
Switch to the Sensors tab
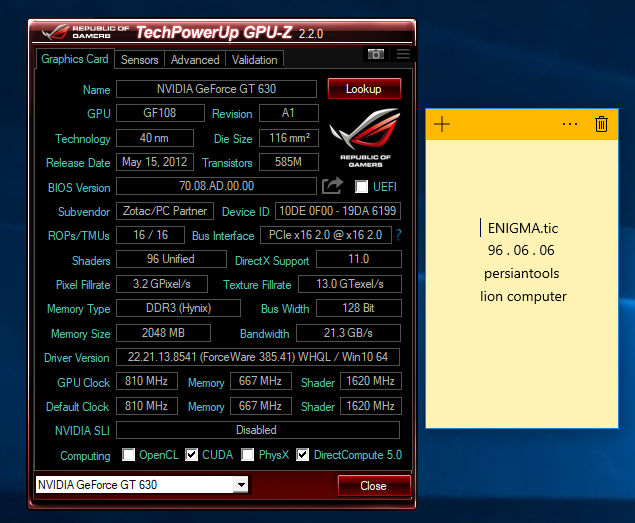coord(139,60)
